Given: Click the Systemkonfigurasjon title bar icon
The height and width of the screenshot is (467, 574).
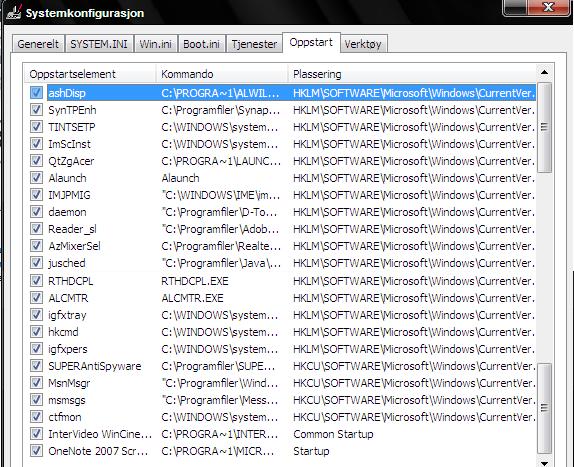Looking at the screenshot, I should point(14,12).
